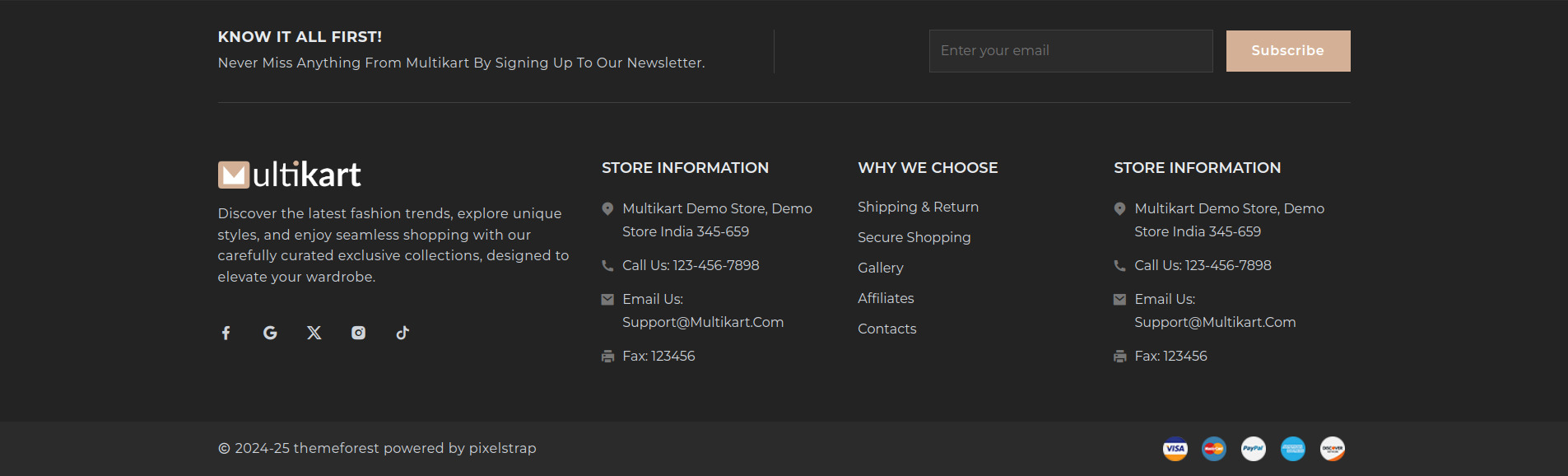This screenshot has height=476, width=1568.
Task: Click the Multikart logo in footer
Action: (289, 175)
